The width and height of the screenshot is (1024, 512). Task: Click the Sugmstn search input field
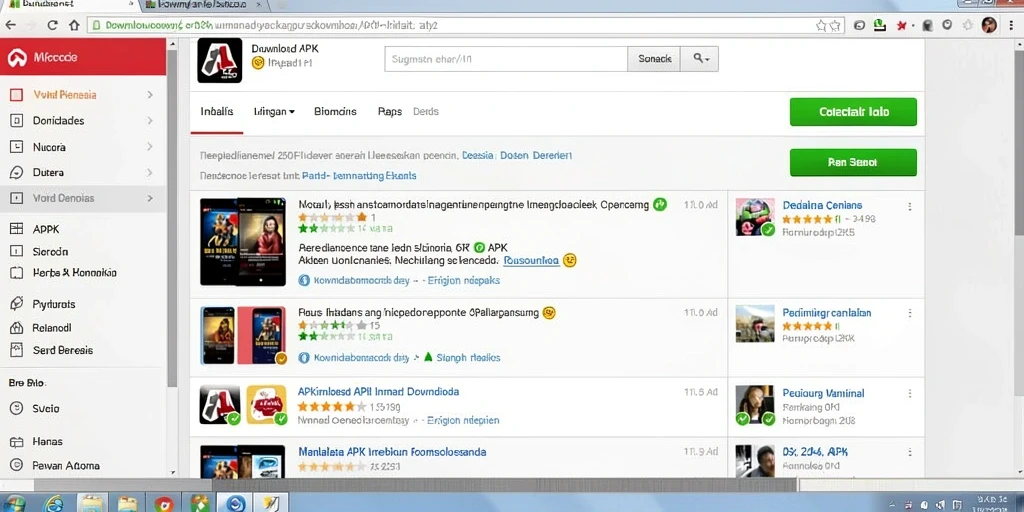(x=506, y=59)
